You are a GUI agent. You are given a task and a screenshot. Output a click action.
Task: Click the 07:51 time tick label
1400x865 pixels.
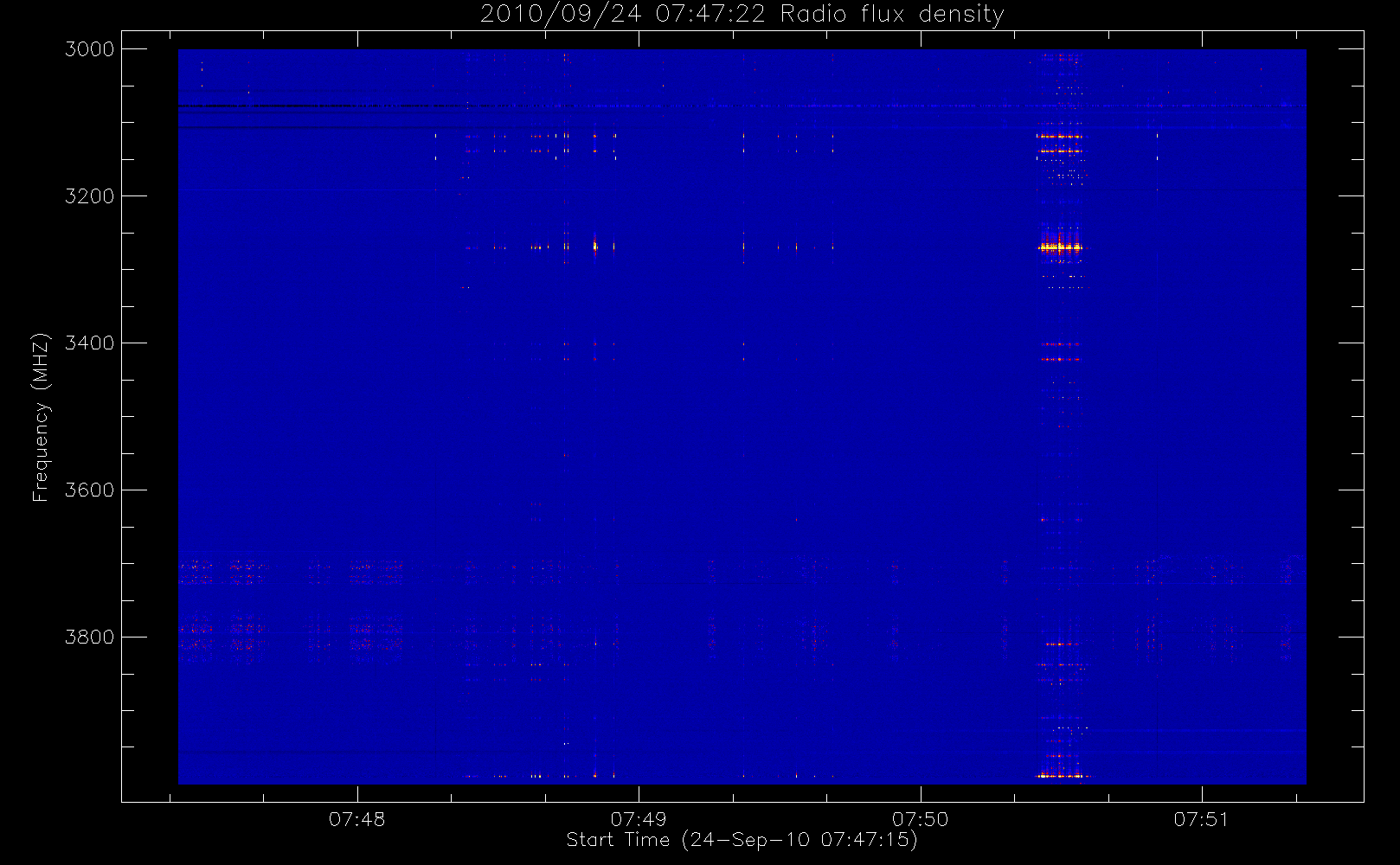tap(1202, 819)
